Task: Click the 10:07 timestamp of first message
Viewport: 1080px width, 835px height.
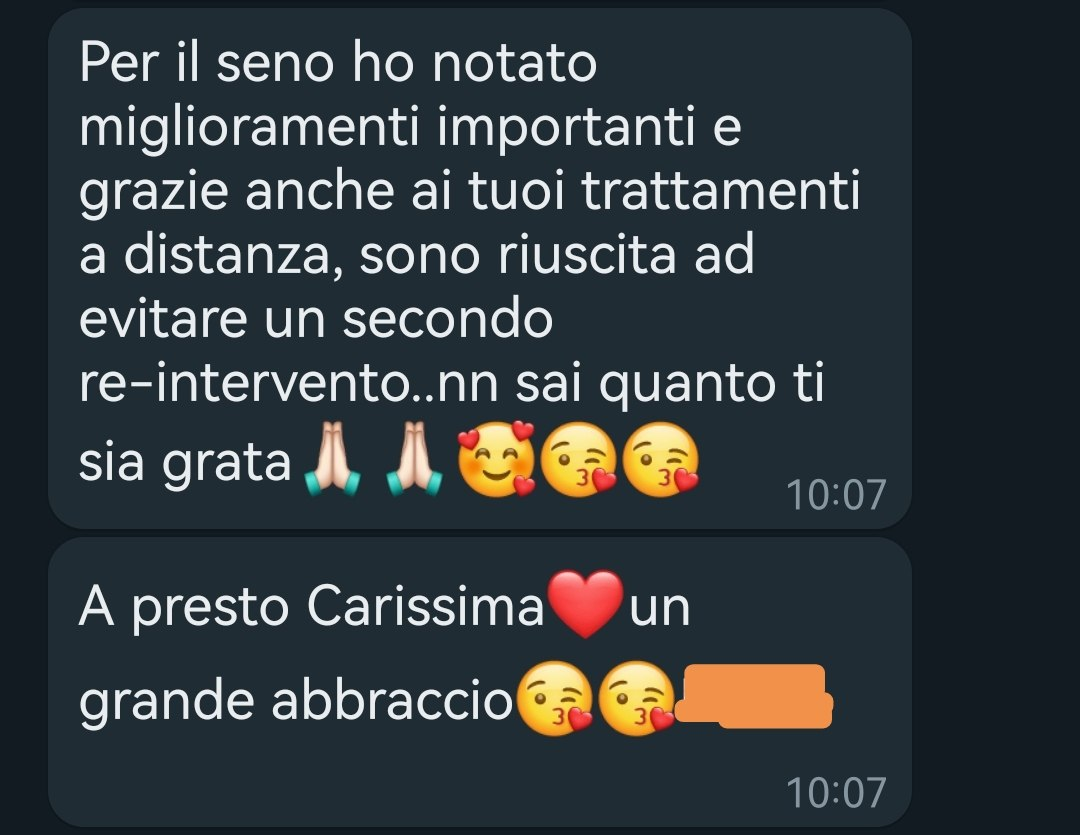Action: pyautogui.click(x=835, y=495)
